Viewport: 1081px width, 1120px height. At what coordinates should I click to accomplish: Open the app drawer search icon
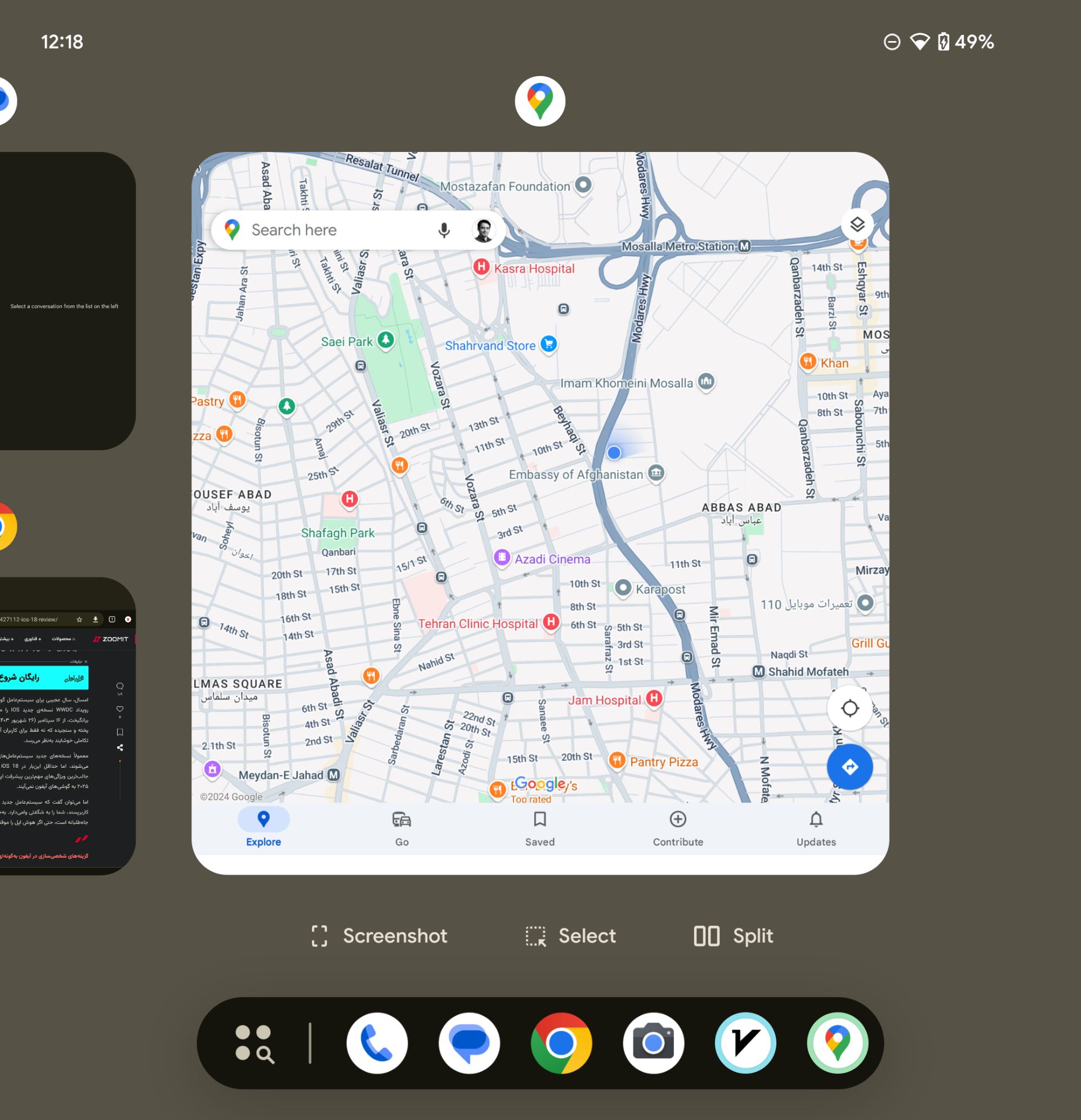click(x=254, y=1043)
